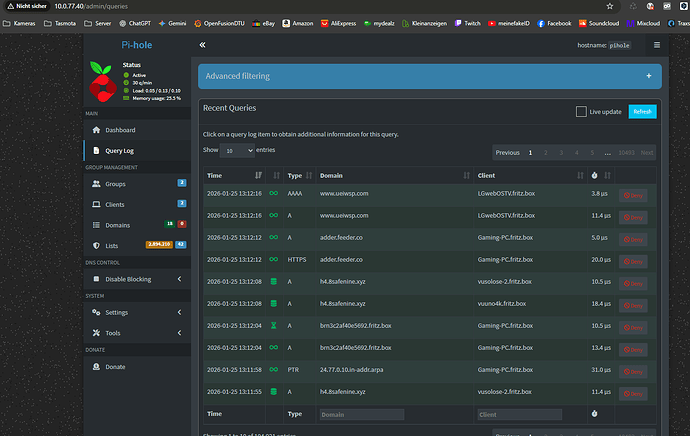Click the Donate icon in sidebar
This screenshot has height=436, width=690.
96,366
